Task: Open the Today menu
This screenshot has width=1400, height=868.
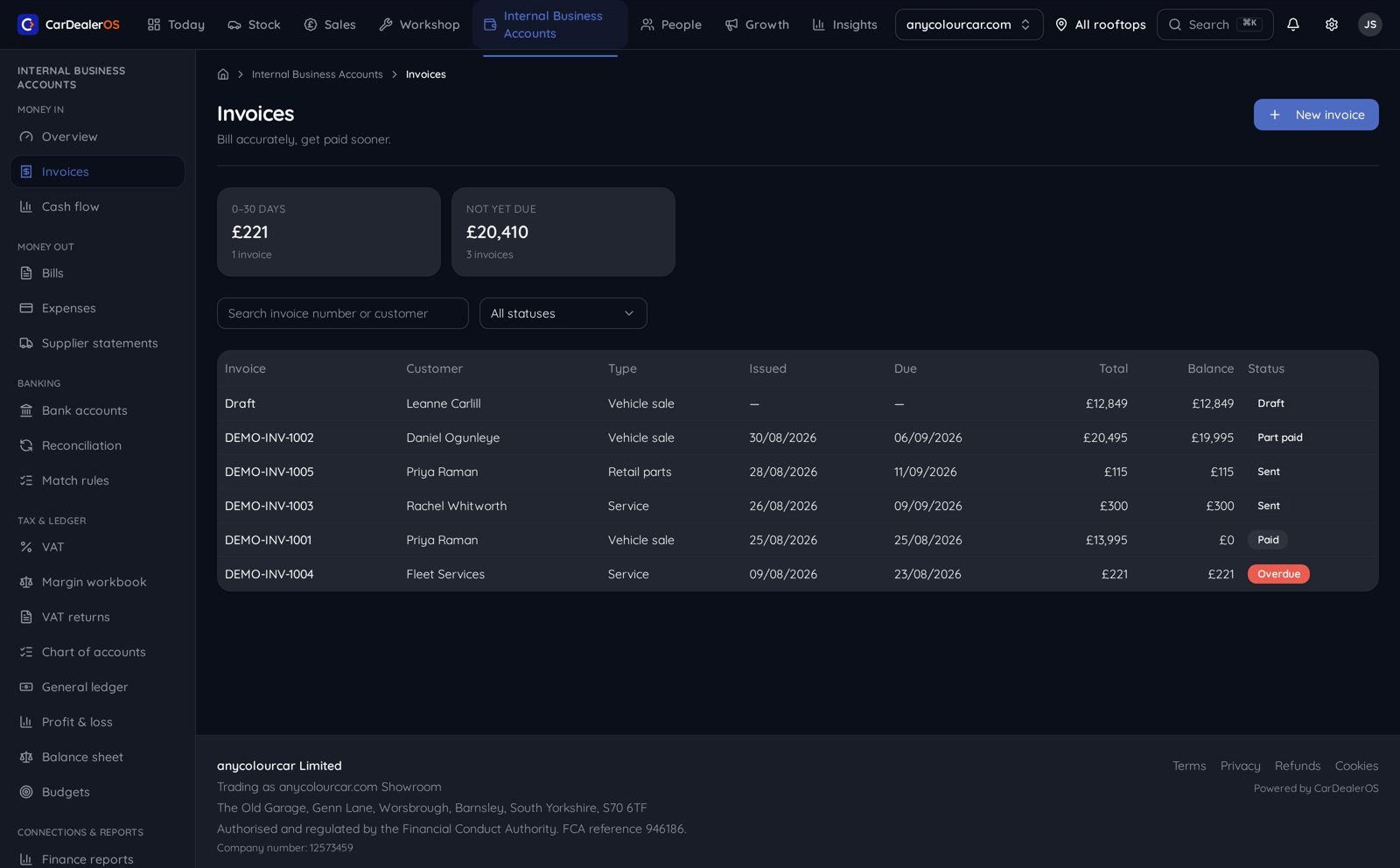Action: (176, 24)
